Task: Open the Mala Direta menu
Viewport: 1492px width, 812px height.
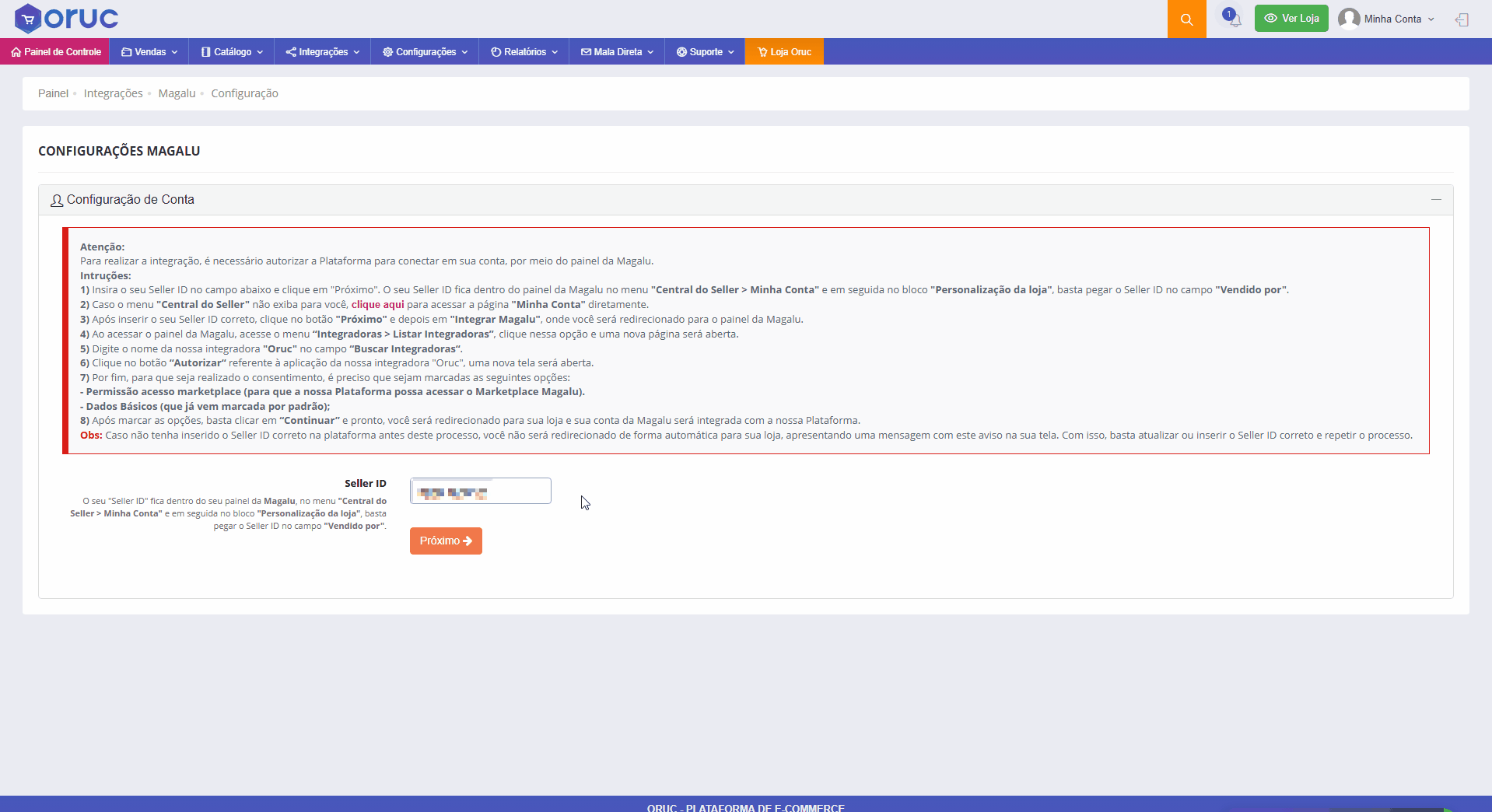Action: tap(617, 52)
